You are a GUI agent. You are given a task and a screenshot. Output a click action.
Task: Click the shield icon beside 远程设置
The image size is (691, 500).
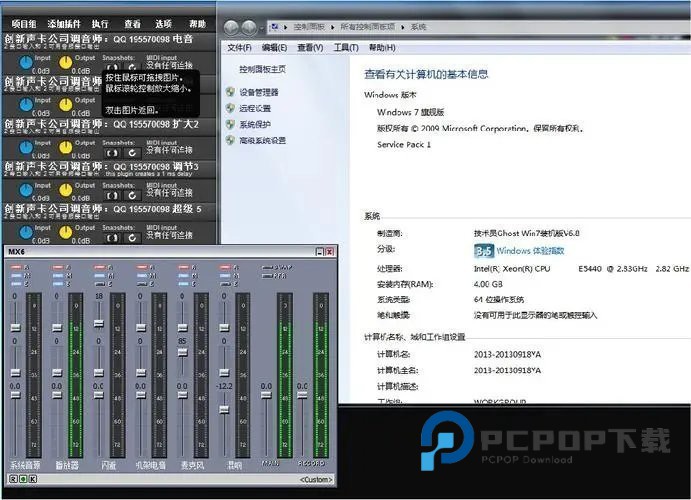click(x=230, y=108)
